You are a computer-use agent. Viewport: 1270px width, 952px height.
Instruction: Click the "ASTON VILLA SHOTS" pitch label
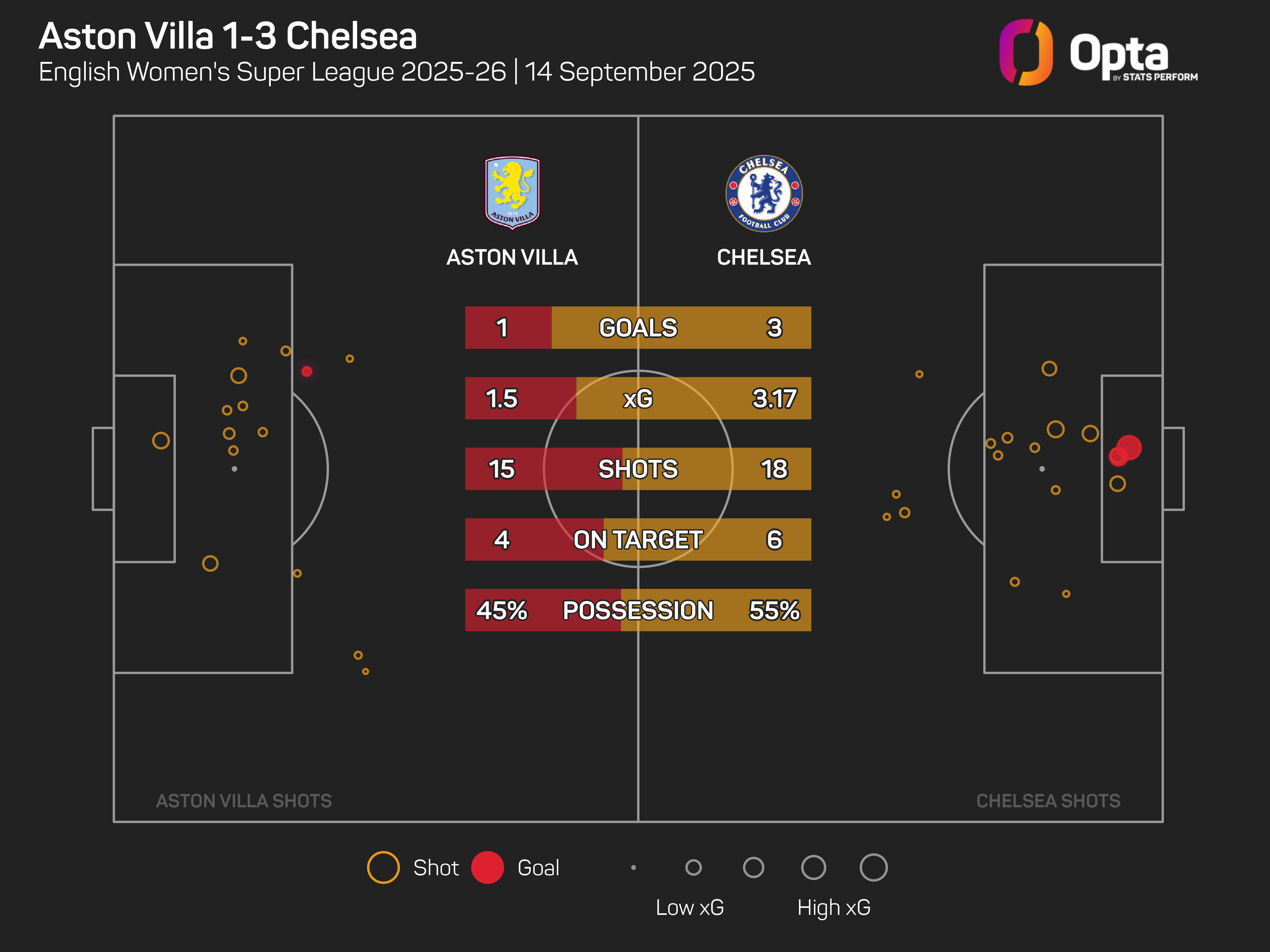click(244, 801)
